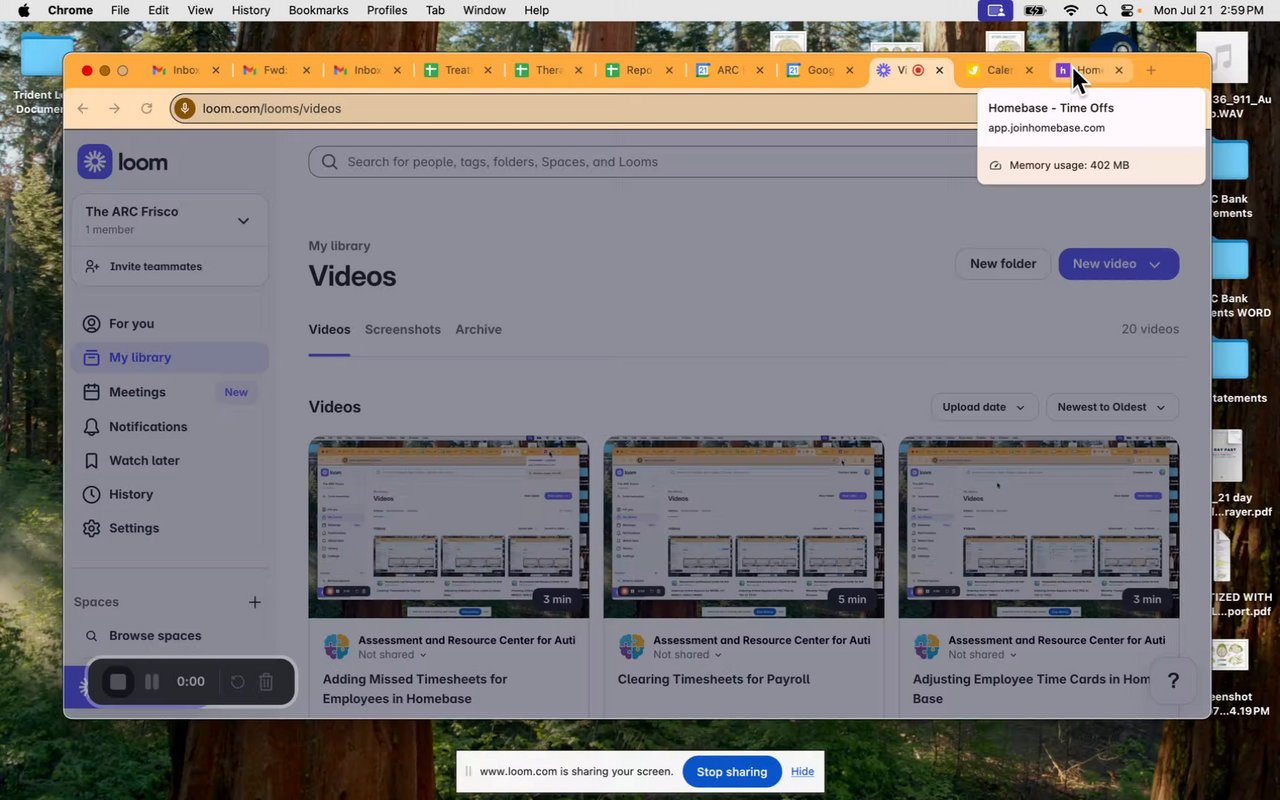1280x800 pixels.
Task: Open the History menu in menu bar
Action: click(x=250, y=10)
